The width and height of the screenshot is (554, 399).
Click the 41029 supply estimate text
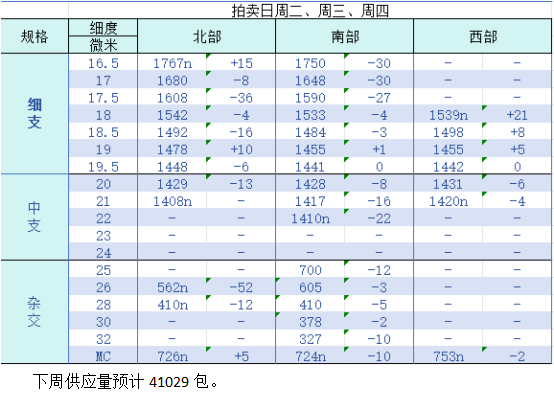point(169,382)
